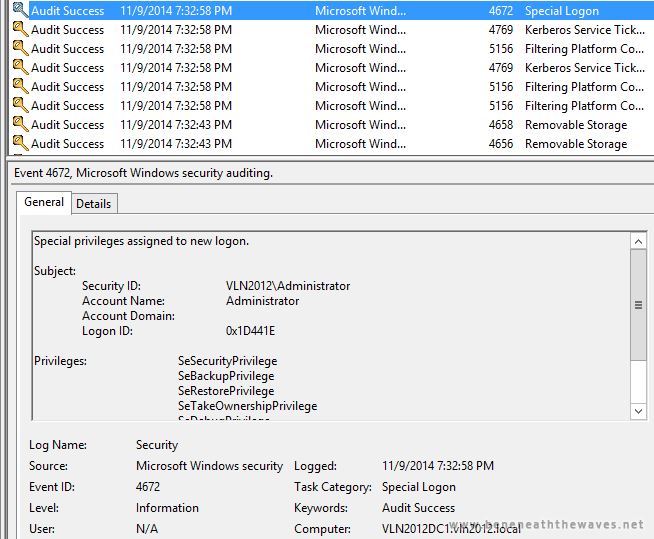Select event ID 4656 in the list
The image size is (654, 539).
click(x=501, y=144)
